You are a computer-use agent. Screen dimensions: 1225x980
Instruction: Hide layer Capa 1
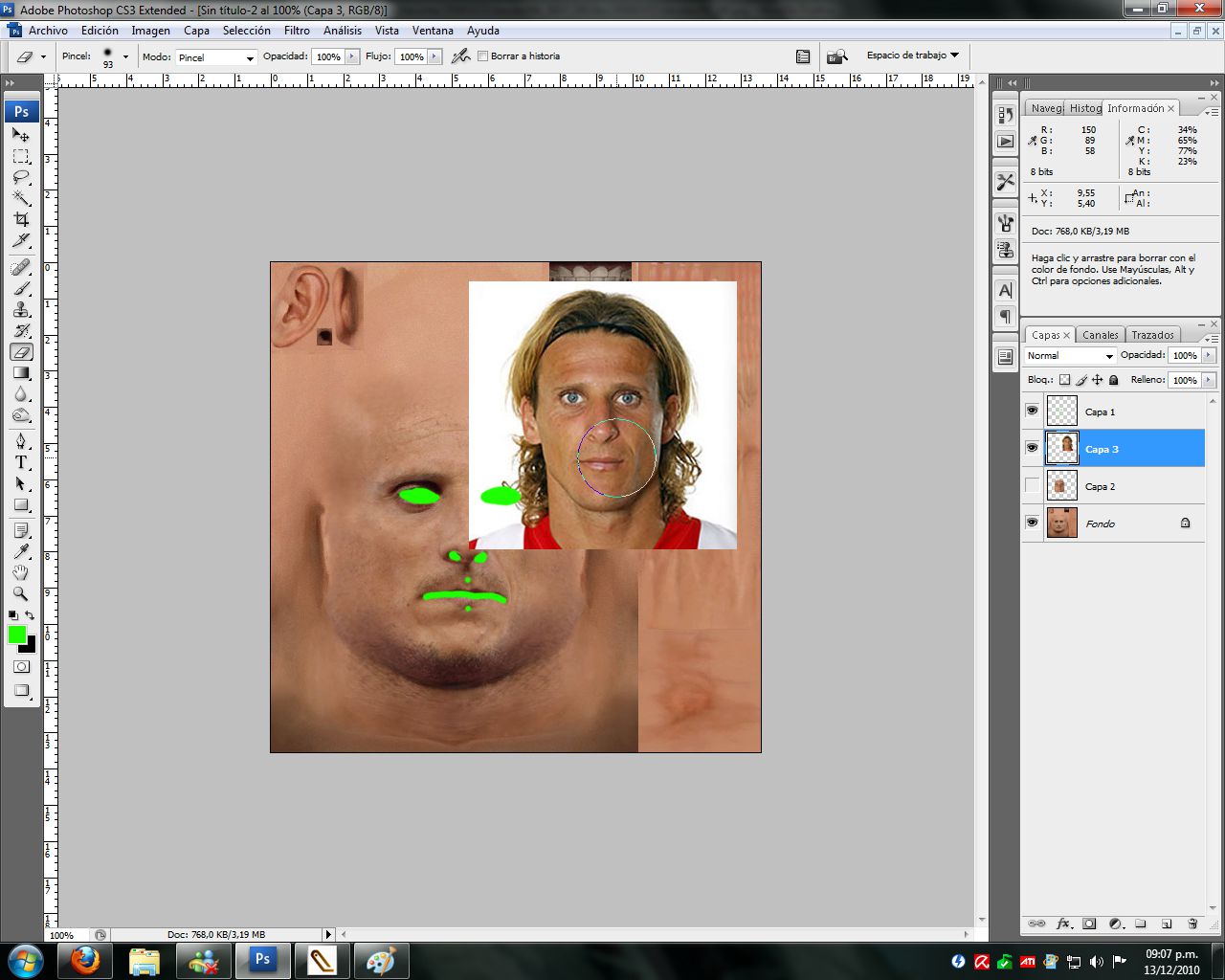pos(1032,411)
